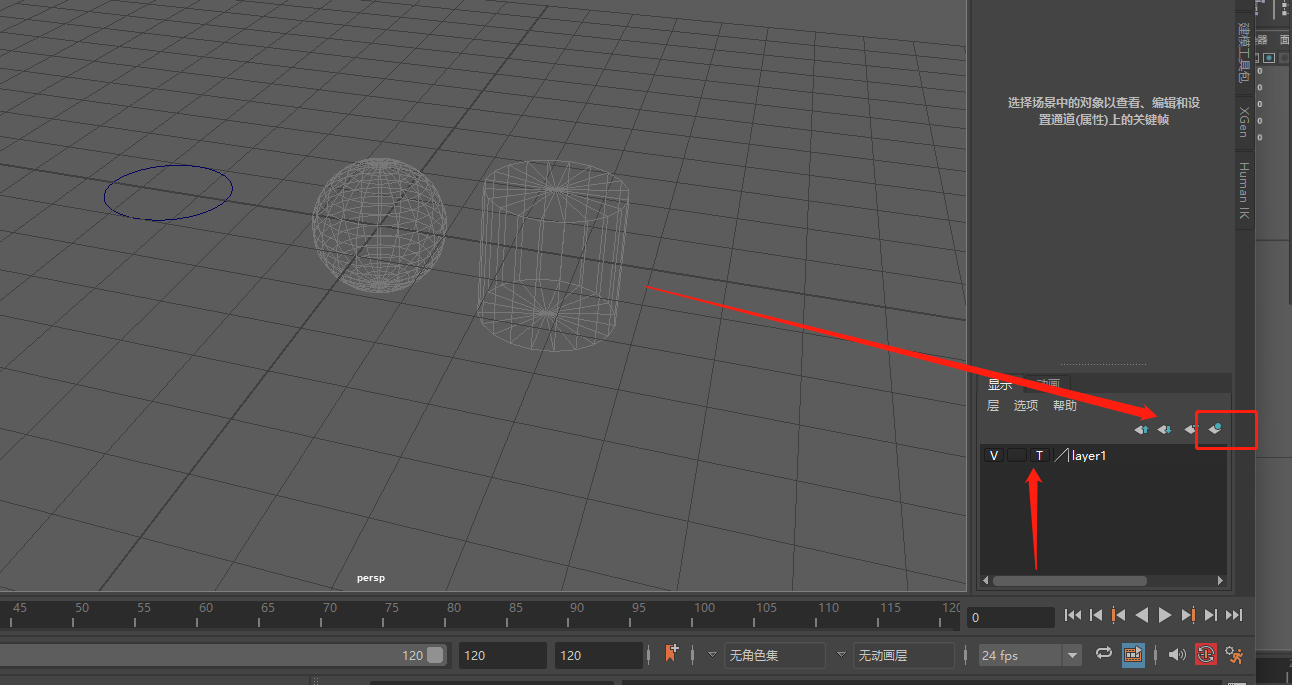Step back to previous keyframe
This screenshot has width=1292, height=685.
(1119, 615)
